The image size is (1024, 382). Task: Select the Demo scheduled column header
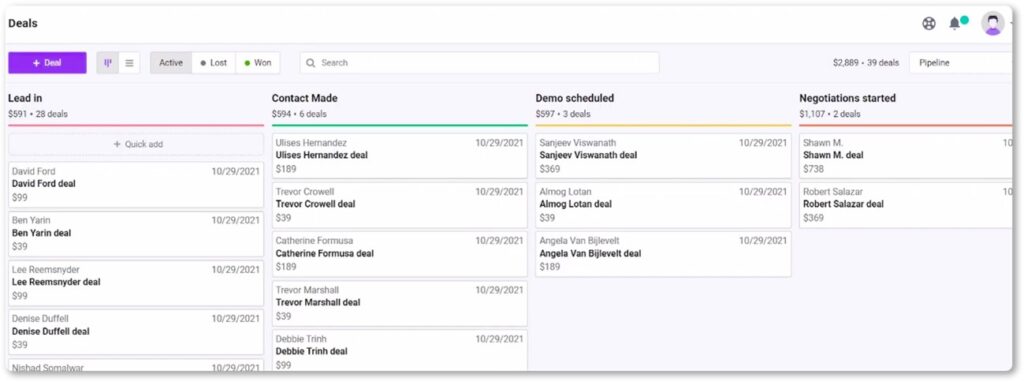click(x=575, y=98)
